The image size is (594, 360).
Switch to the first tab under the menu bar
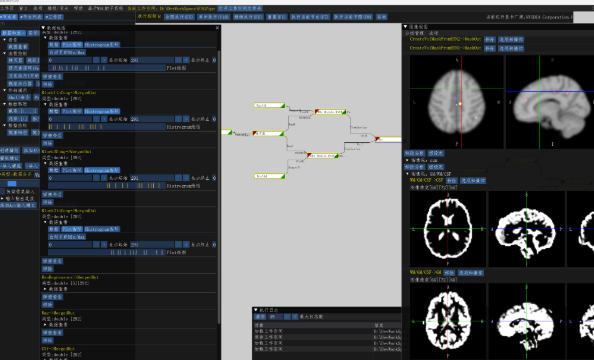coord(9,17)
